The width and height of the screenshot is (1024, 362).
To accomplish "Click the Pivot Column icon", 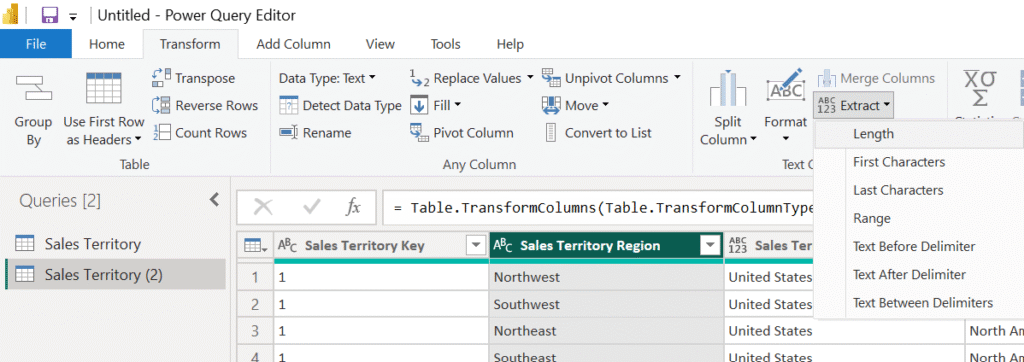I will (419, 133).
